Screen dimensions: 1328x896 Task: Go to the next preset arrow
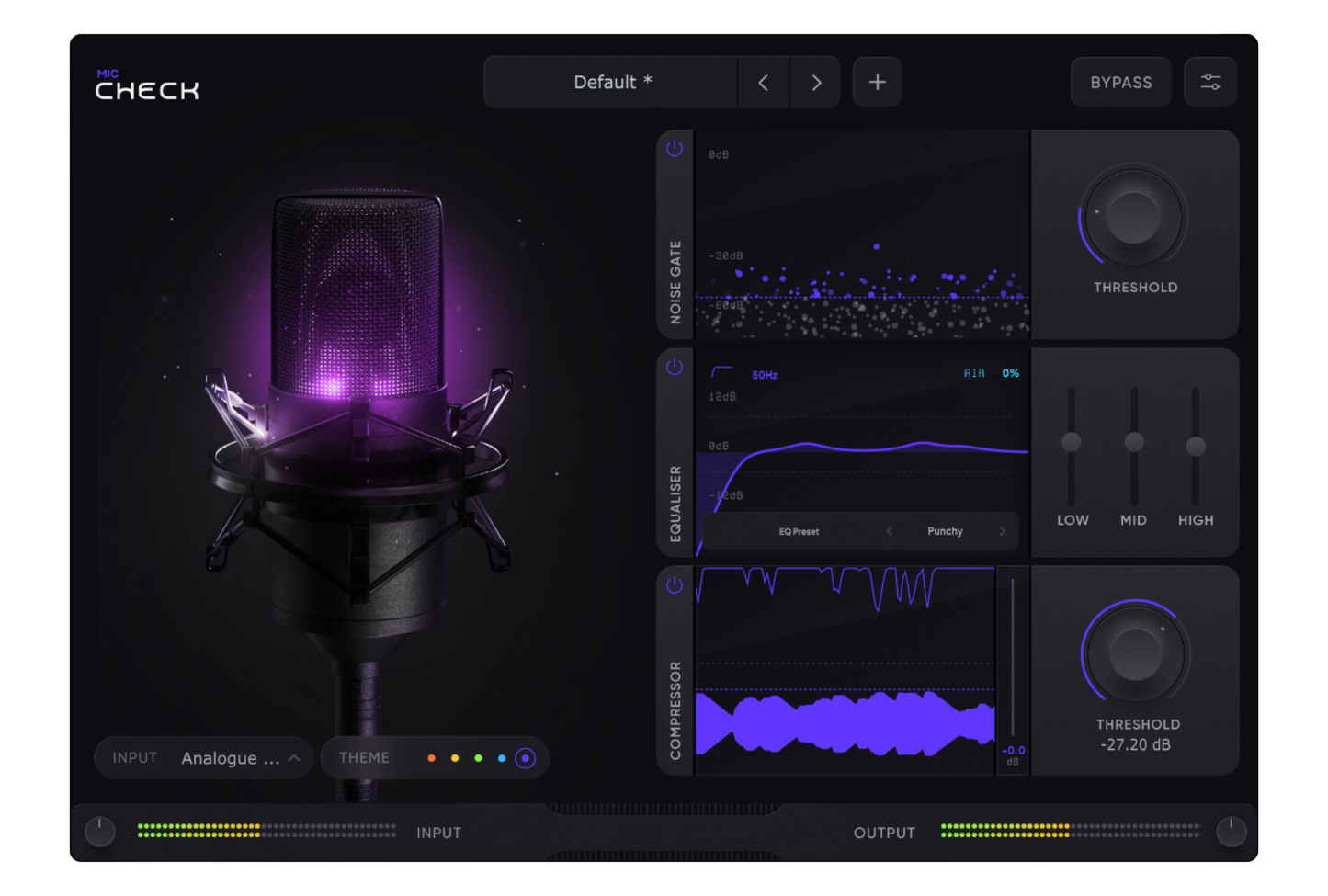(816, 83)
